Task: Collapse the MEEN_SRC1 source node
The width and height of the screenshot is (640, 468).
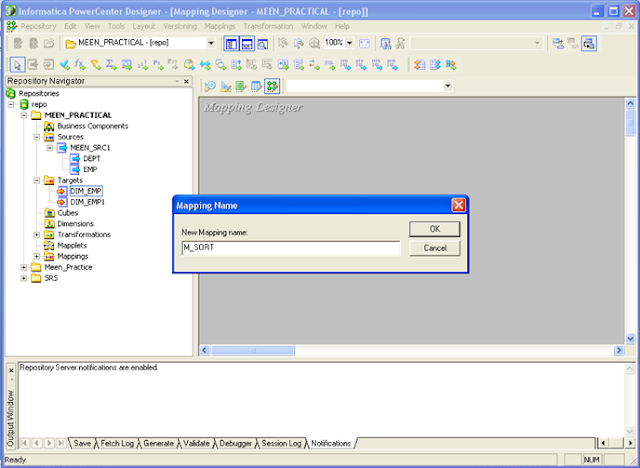Action: coord(49,148)
